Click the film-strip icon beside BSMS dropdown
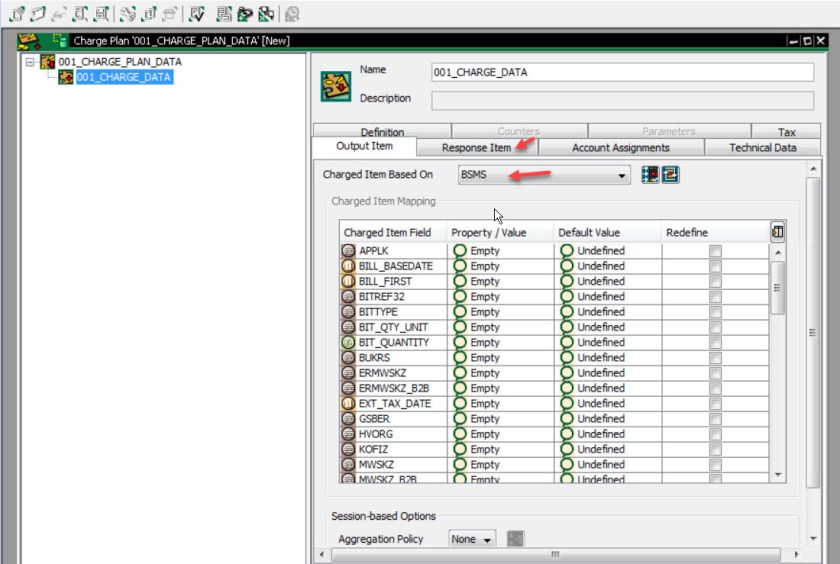This screenshot has height=564, width=840. click(650, 174)
